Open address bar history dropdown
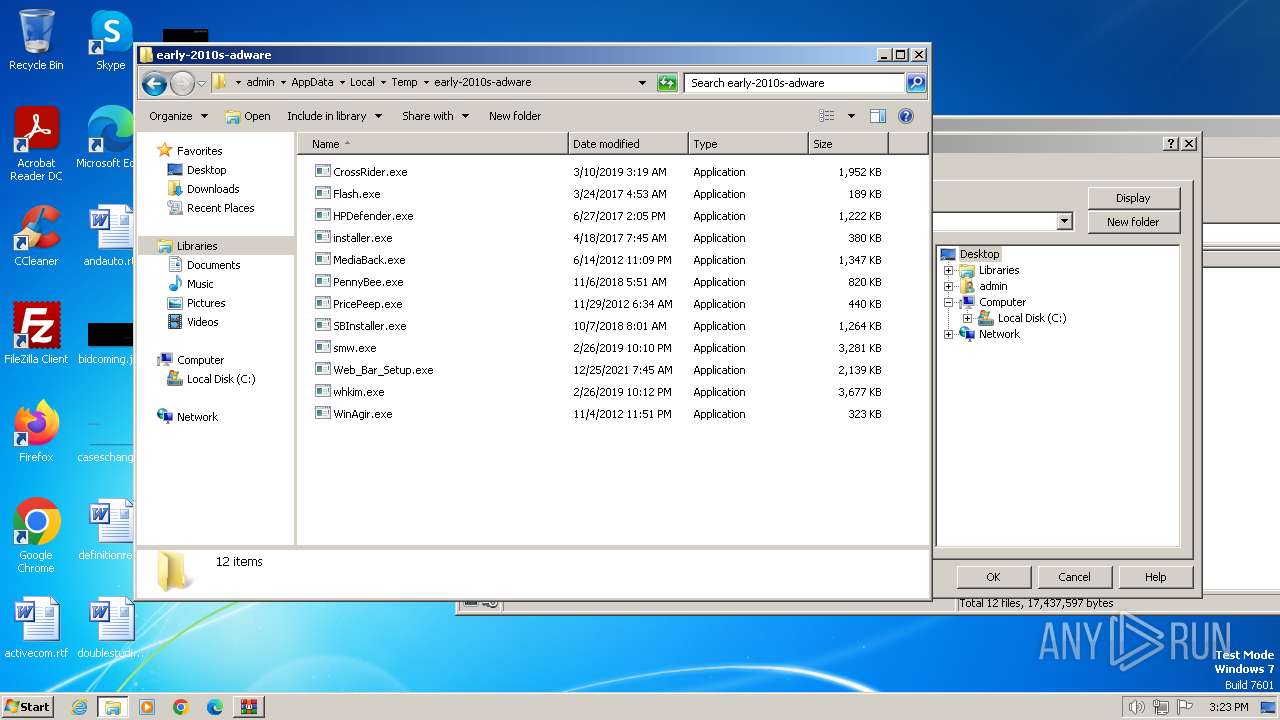1280x720 pixels. 642,83
